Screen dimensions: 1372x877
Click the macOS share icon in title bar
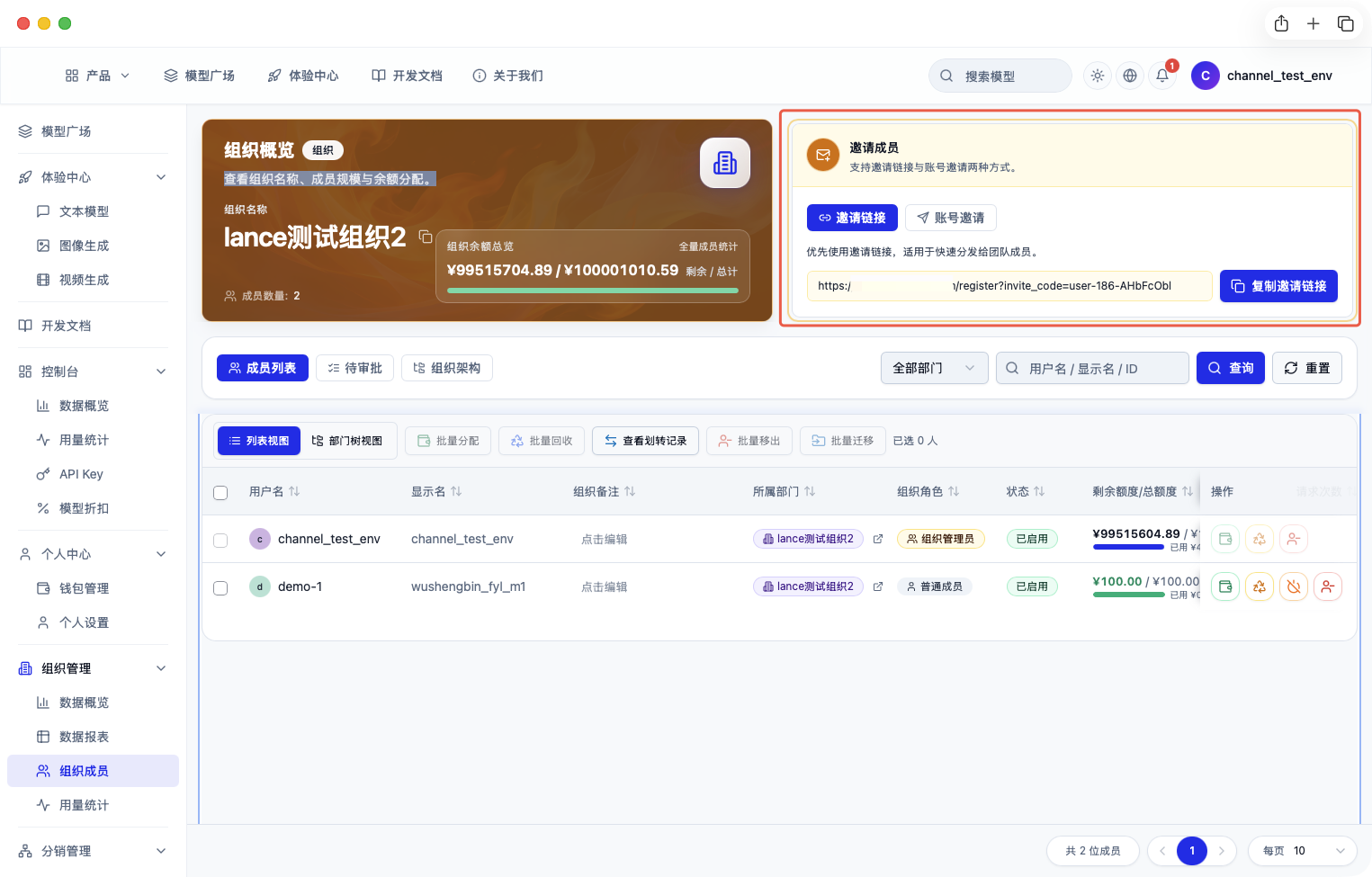click(x=1281, y=23)
